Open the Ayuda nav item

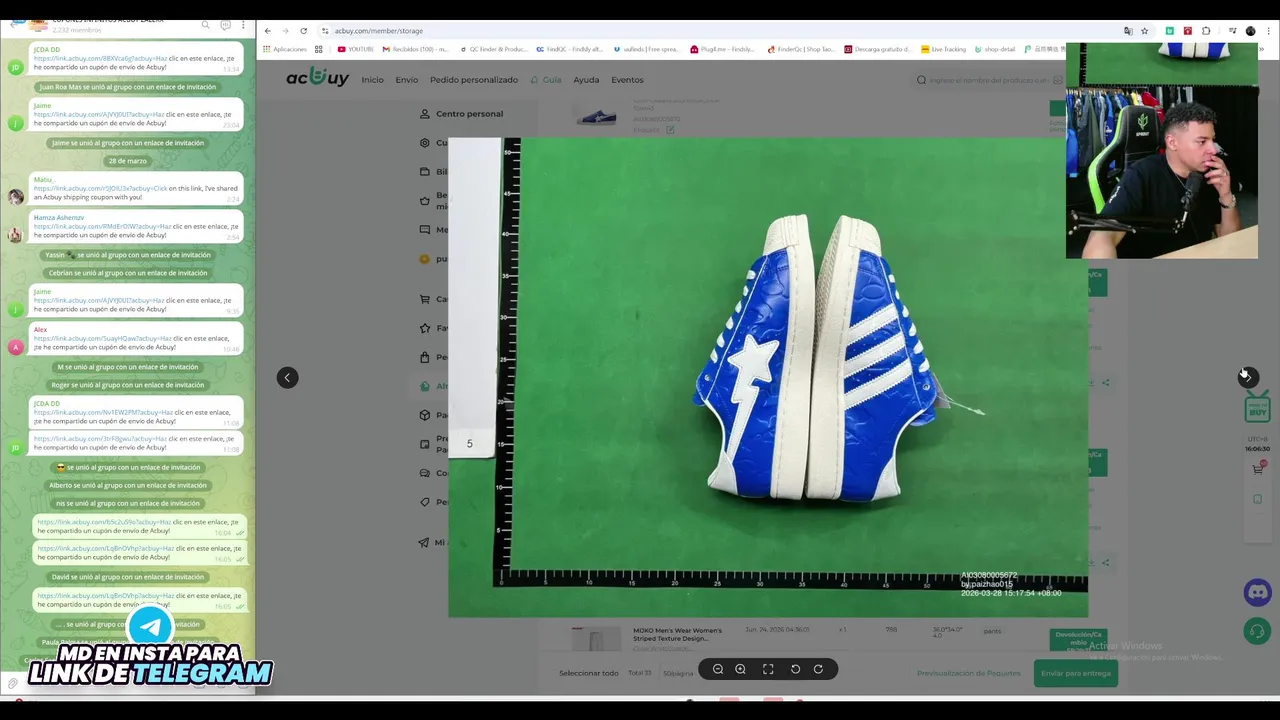click(x=586, y=80)
